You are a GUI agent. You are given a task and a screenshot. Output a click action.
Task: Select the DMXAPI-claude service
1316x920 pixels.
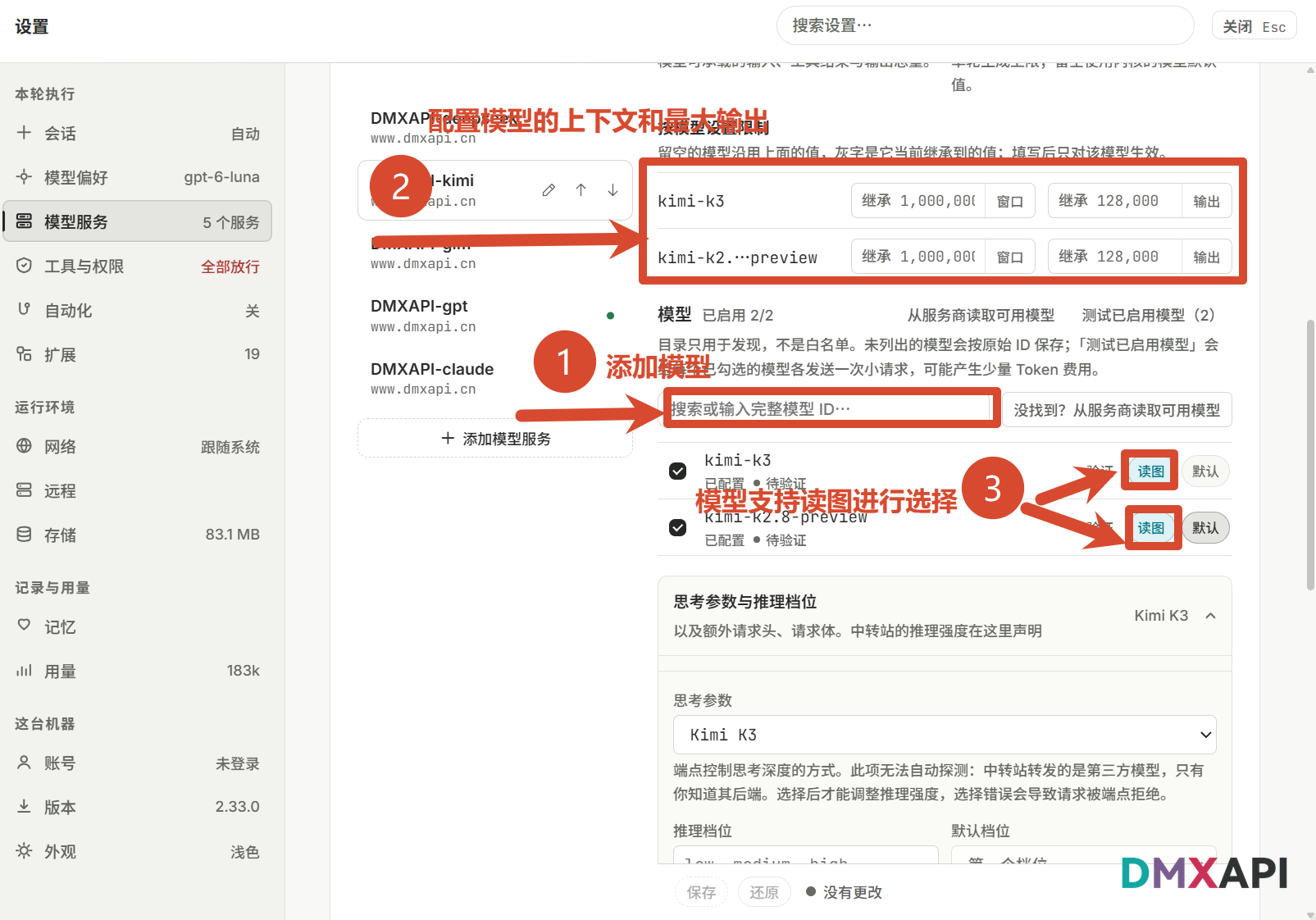(x=495, y=378)
